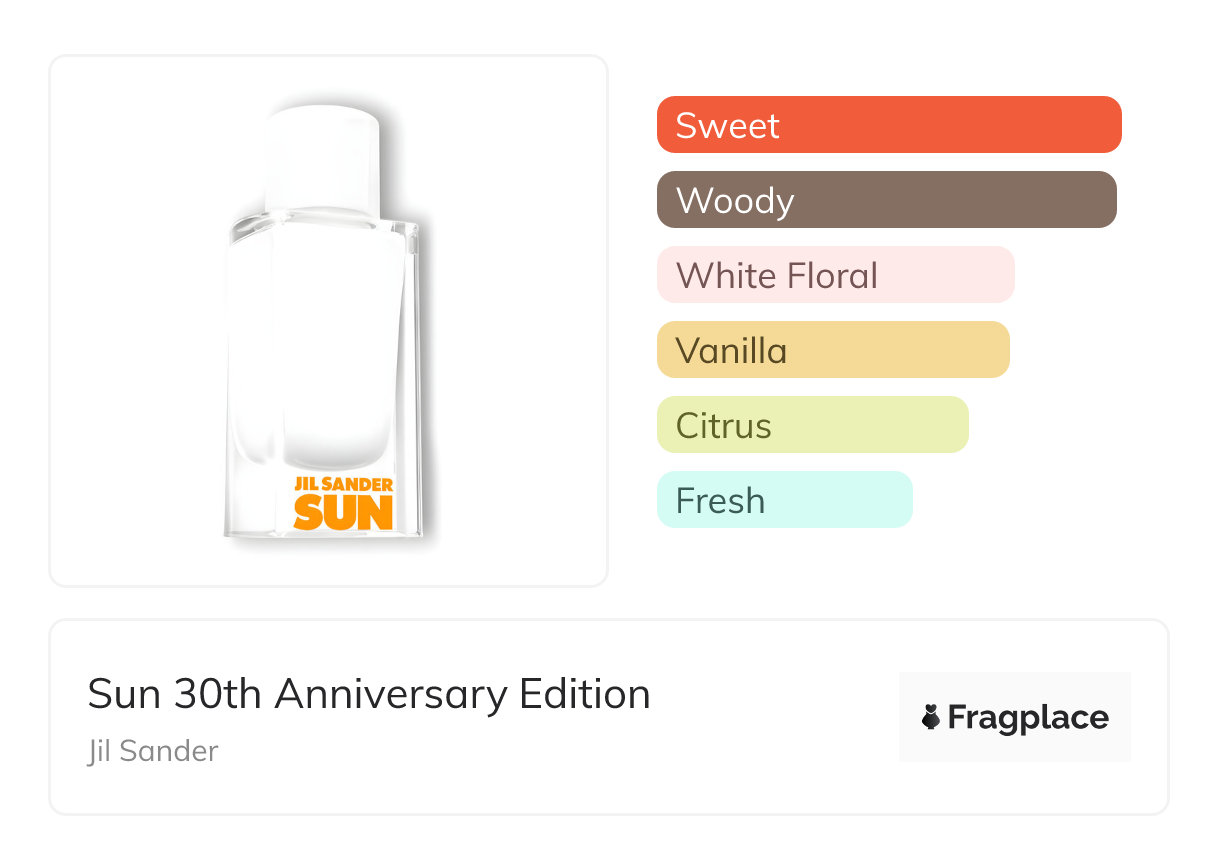The image size is (1218, 864).
Task: Click the White Floral label text
Action: 777,276
